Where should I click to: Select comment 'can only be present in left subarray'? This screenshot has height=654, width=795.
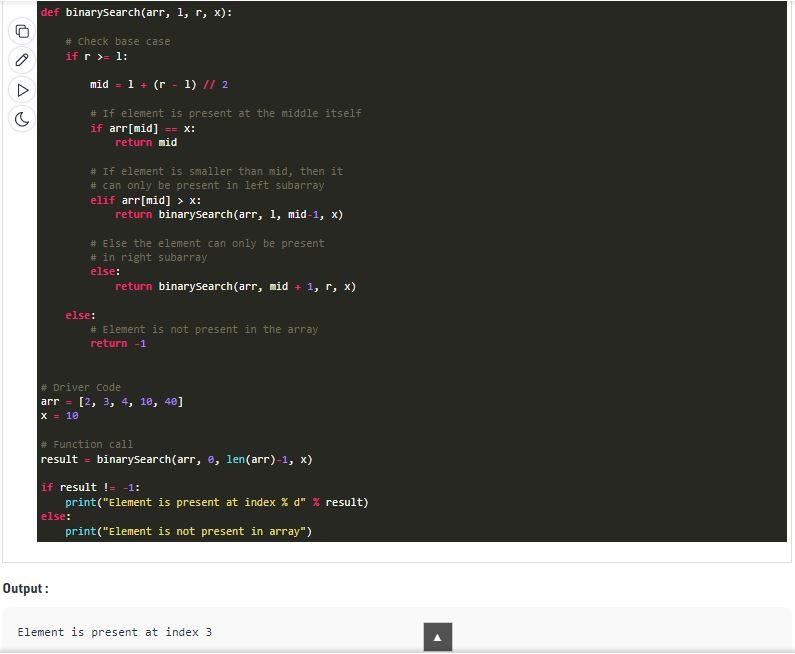(x=207, y=186)
